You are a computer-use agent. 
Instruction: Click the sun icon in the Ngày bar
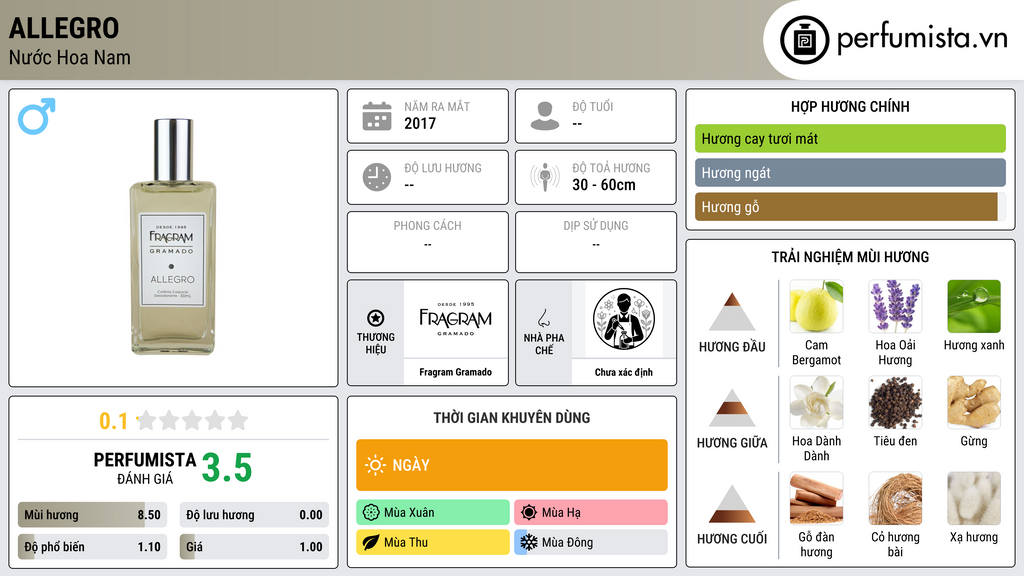tap(376, 465)
